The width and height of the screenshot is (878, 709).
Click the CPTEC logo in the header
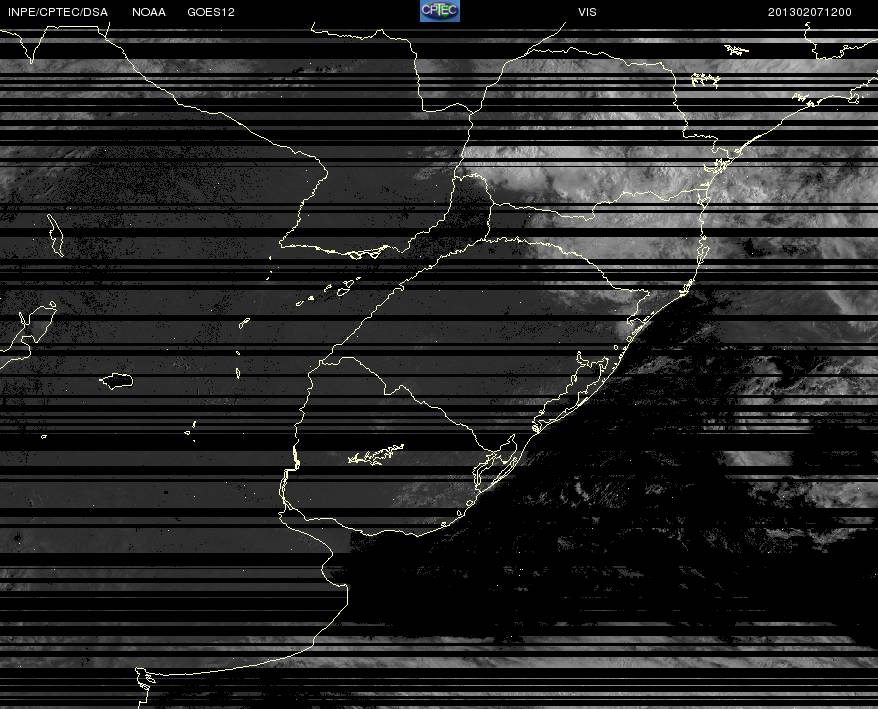pos(440,11)
